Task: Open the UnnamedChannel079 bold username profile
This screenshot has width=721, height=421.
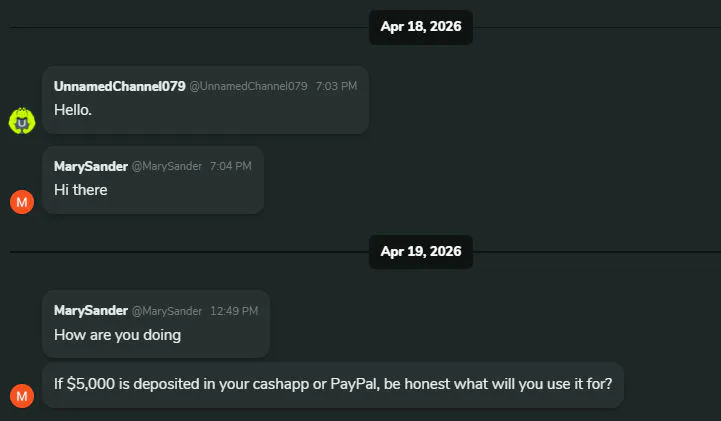Action: tap(119, 86)
